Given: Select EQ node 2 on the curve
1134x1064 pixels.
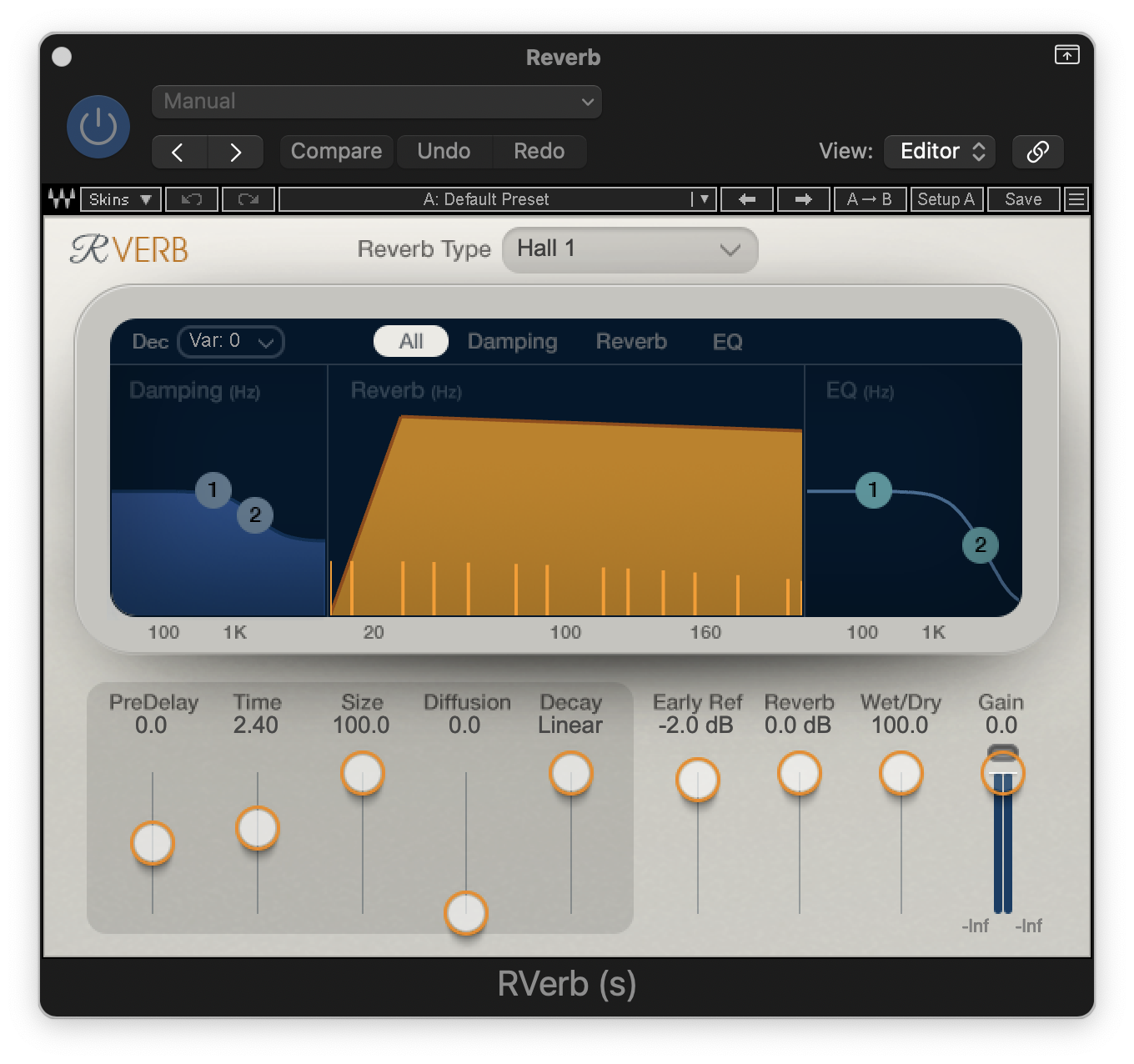Looking at the screenshot, I should pyautogui.click(x=981, y=545).
